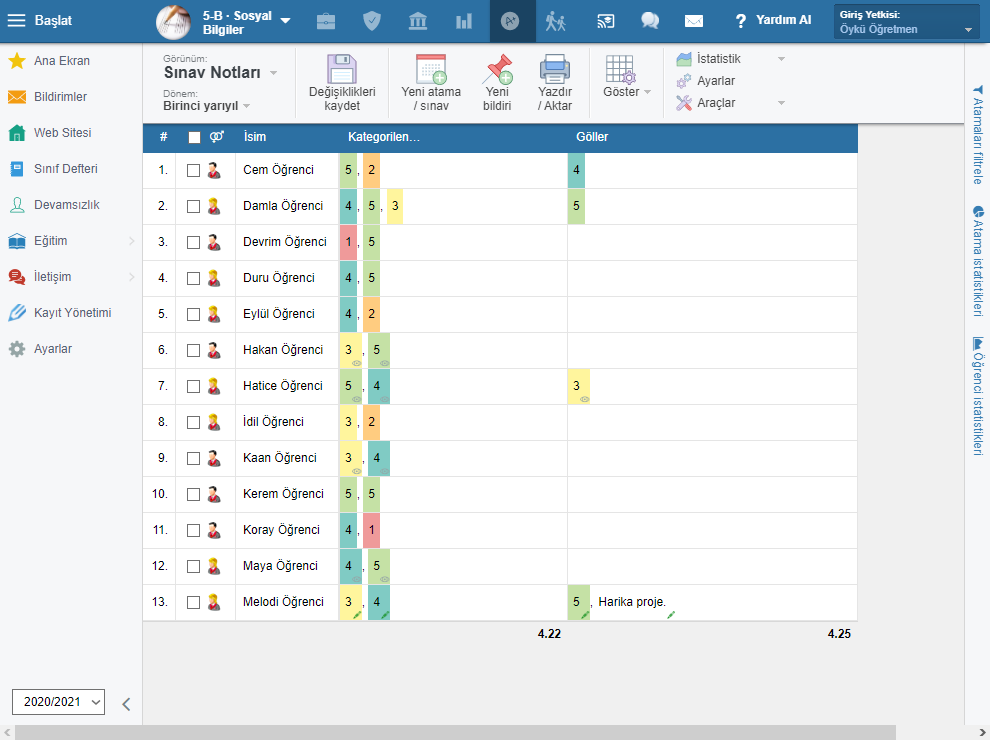Expand the Araçlar dropdown arrow
The height and width of the screenshot is (740, 990).
click(x=781, y=103)
